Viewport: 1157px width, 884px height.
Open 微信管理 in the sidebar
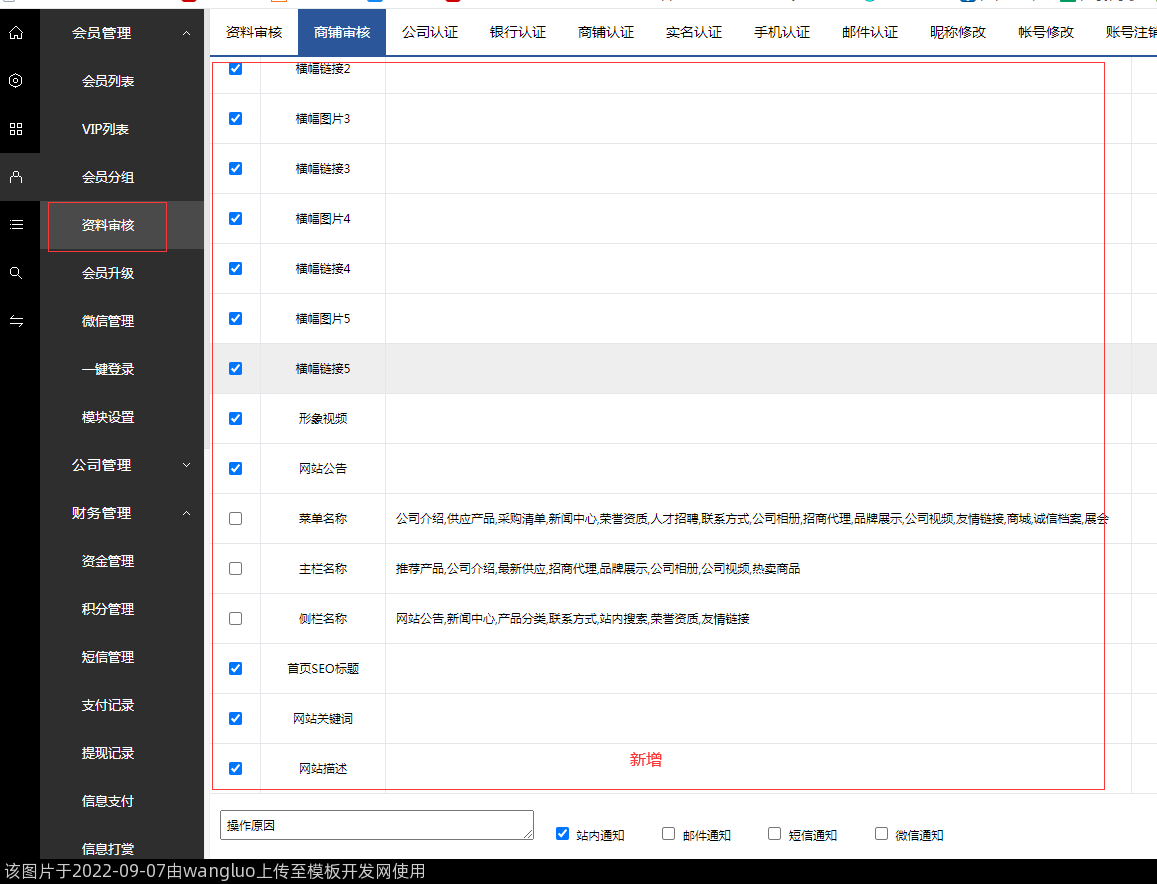click(108, 321)
